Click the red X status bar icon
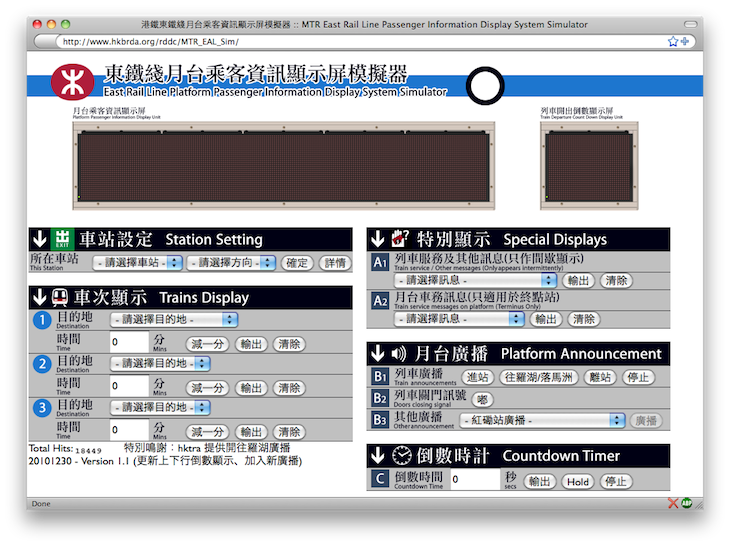 673,503
